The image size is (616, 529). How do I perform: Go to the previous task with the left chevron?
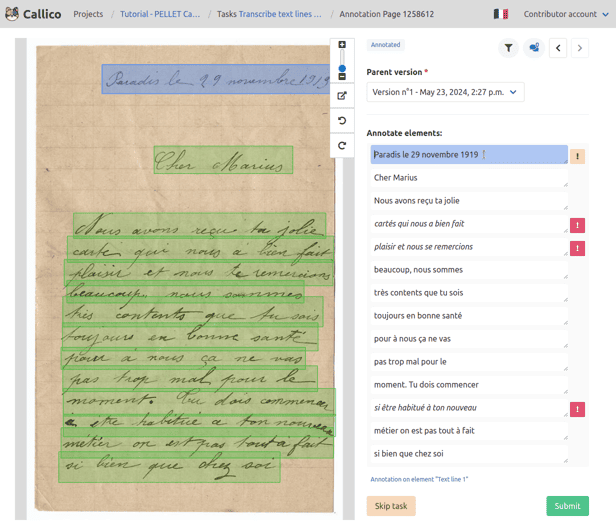pyautogui.click(x=558, y=48)
